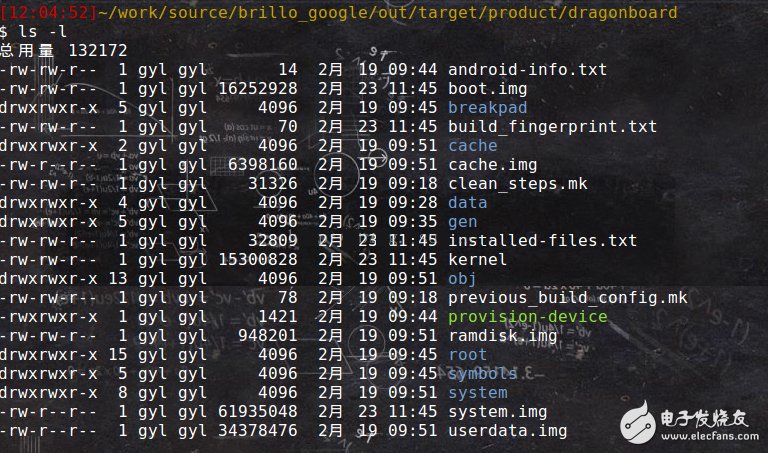Click the green provision-device executable name
Viewport: 768px width, 453px height.
click(x=527, y=317)
